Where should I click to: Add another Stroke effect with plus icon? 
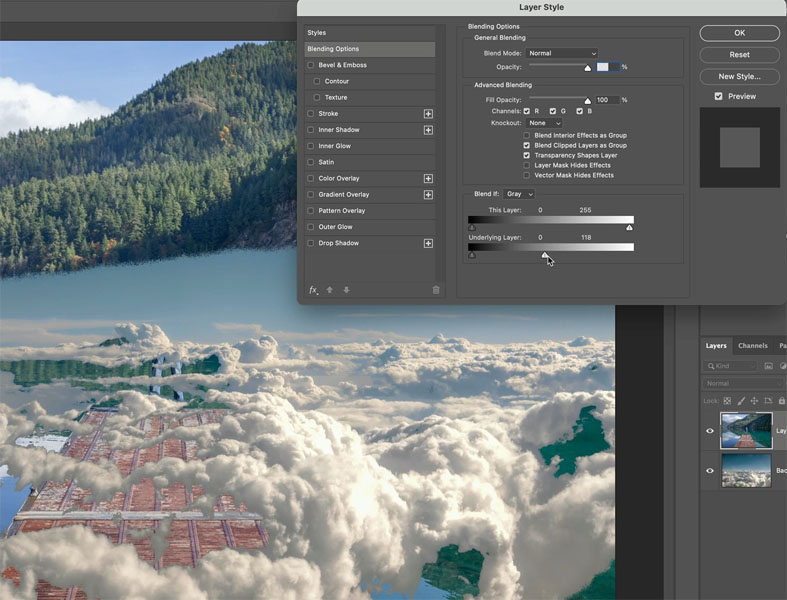[x=428, y=114]
